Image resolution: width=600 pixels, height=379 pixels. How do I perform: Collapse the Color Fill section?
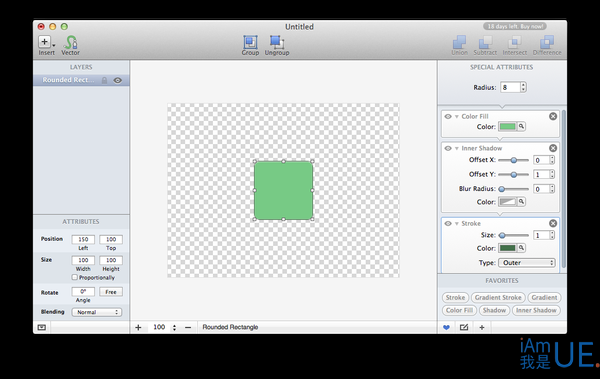tap(457, 116)
